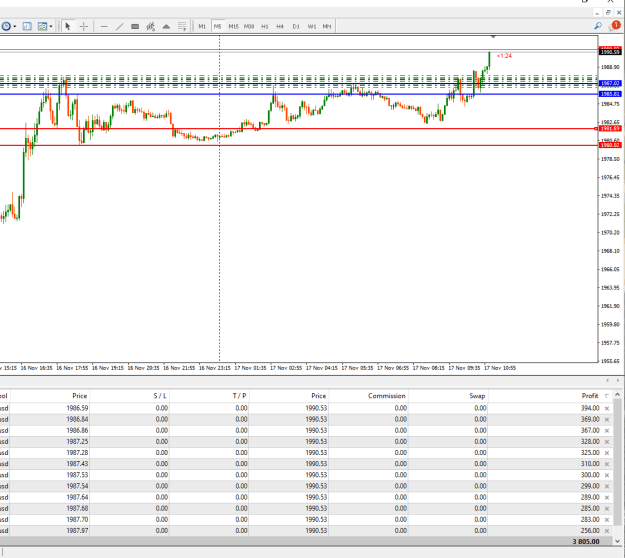The height and width of the screenshot is (558, 625).
Task: Activate the Crosshair tool
Action: click(84, 27)
